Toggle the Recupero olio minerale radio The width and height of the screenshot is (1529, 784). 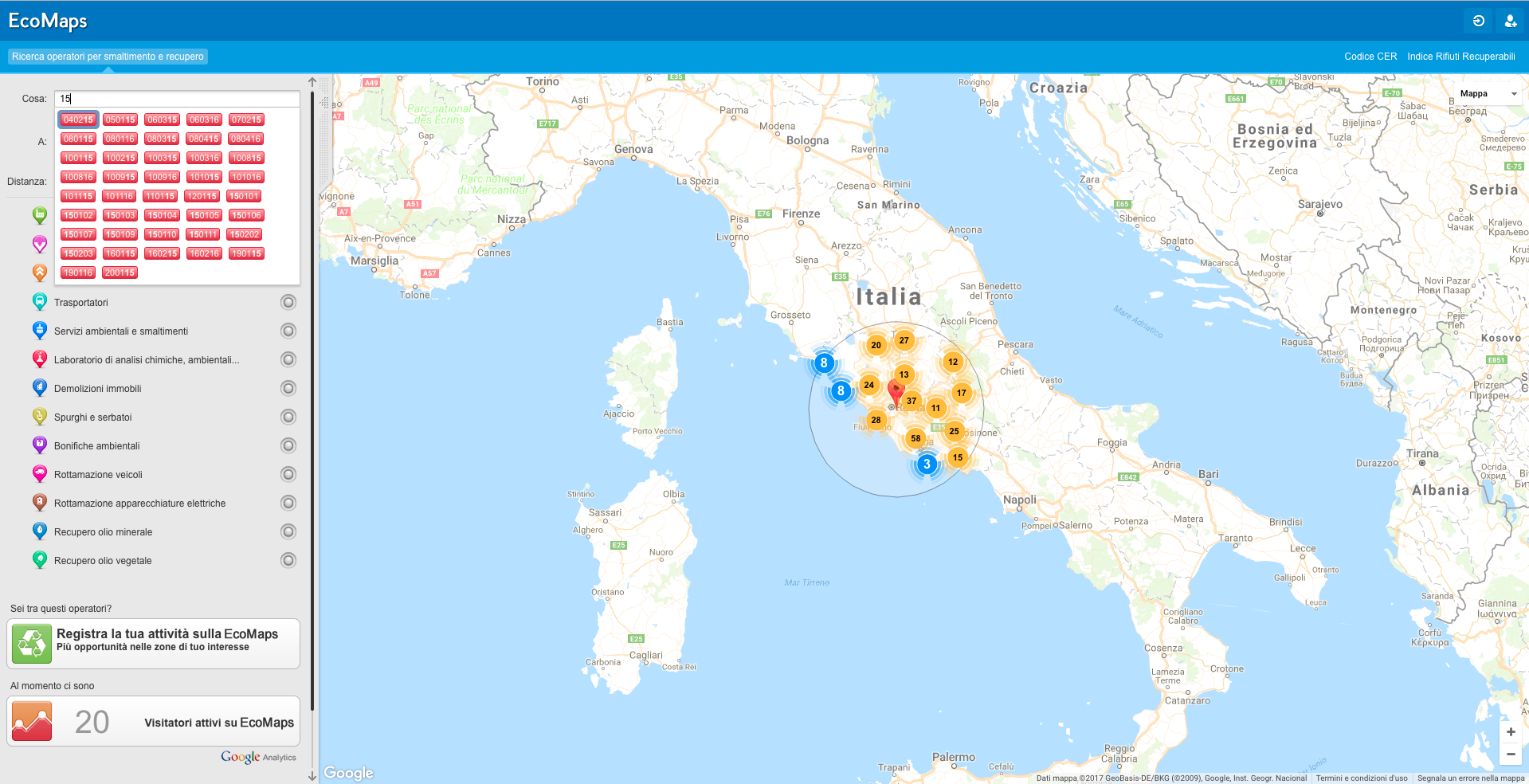pyautogui.click(x=288, y=531)
